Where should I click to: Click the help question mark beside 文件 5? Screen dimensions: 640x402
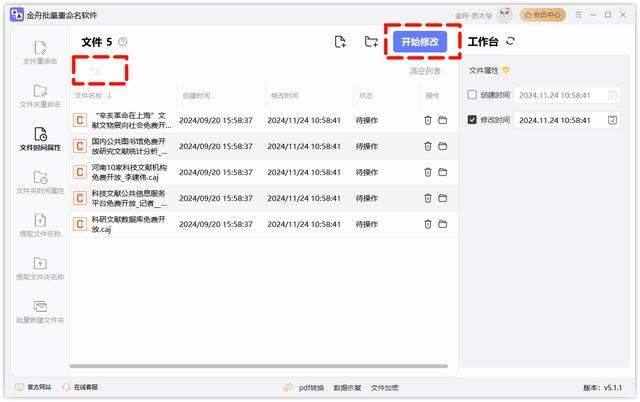(x=123, y=42)
